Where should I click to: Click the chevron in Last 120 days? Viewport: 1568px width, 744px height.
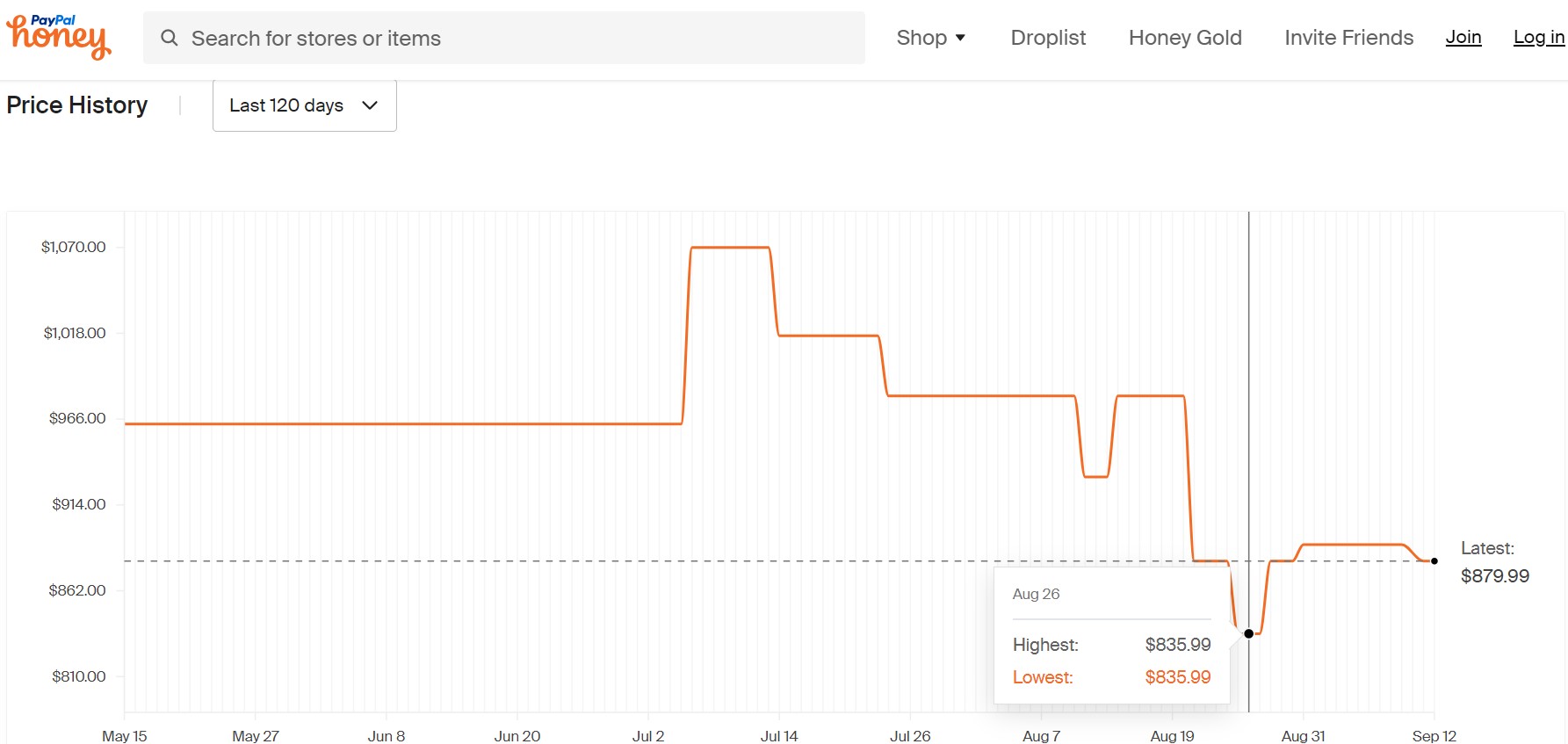(370, 105)
